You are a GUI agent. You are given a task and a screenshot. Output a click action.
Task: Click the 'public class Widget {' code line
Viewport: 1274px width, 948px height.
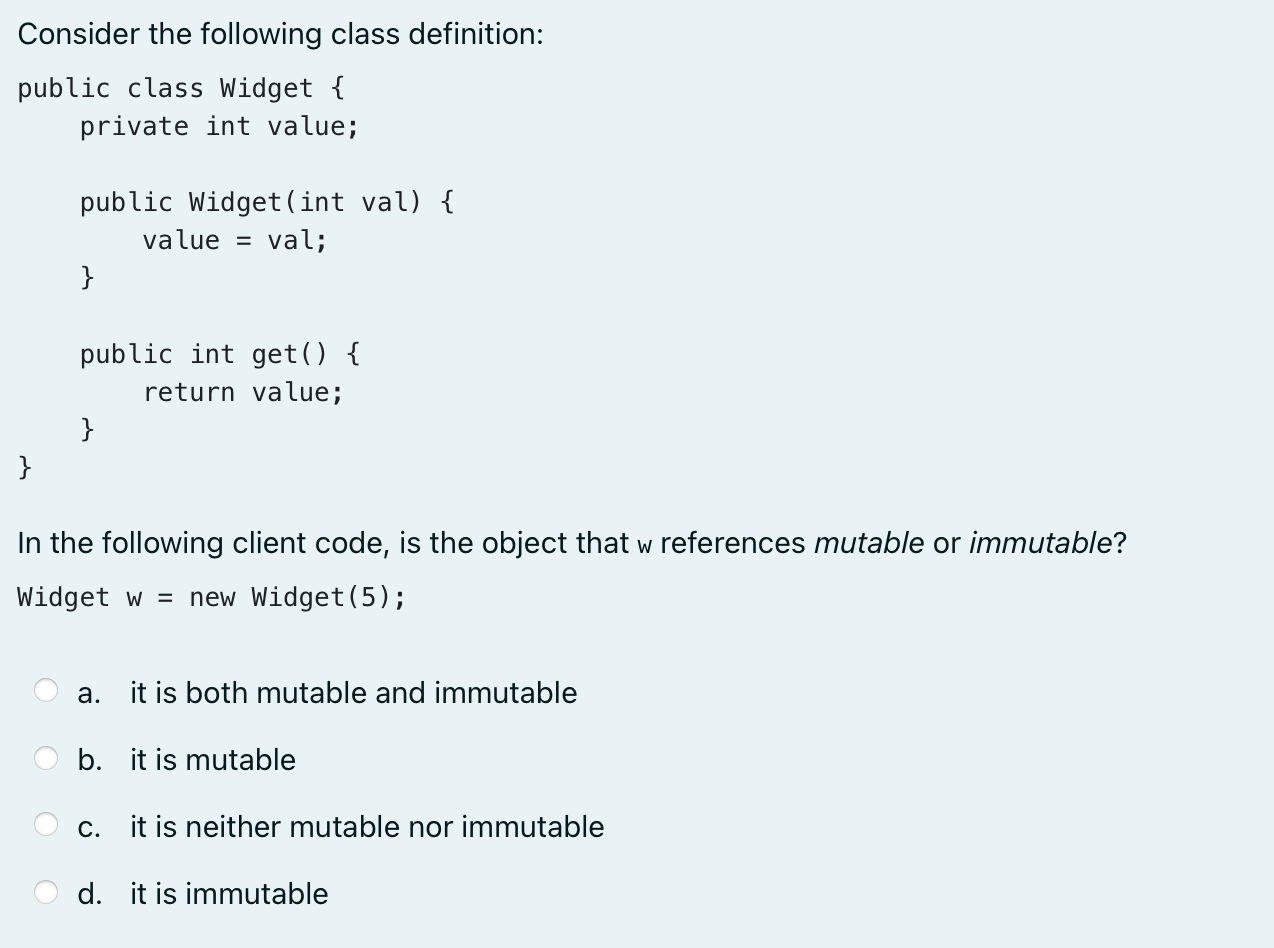(180, 88)
